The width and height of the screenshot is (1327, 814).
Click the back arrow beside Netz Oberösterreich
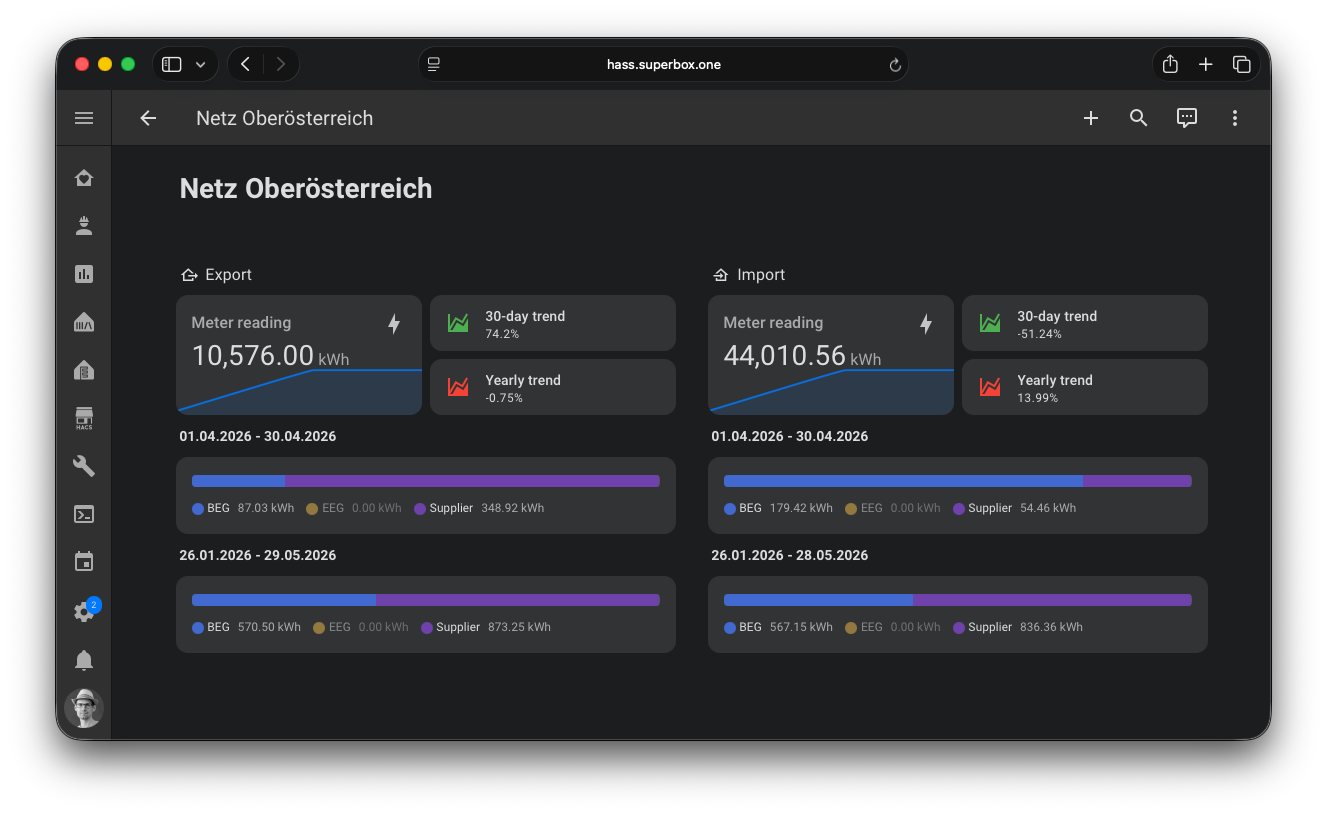coord(148,118)
